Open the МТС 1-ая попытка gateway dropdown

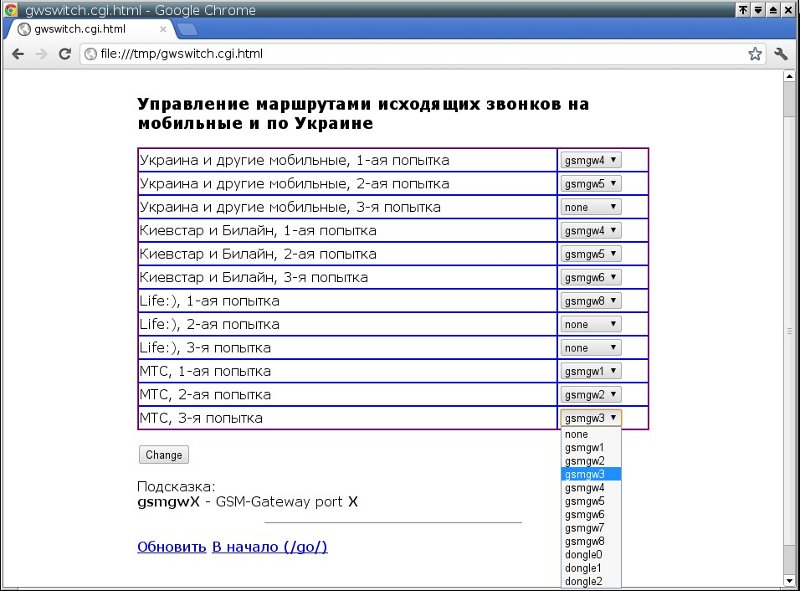pyautogui.click(x=591, y=371)
